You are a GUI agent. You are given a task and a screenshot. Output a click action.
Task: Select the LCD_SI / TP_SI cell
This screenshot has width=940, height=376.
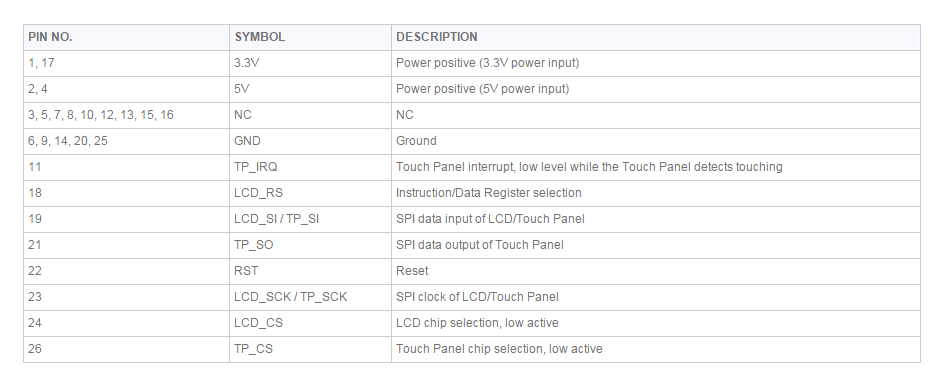(311, 219)
